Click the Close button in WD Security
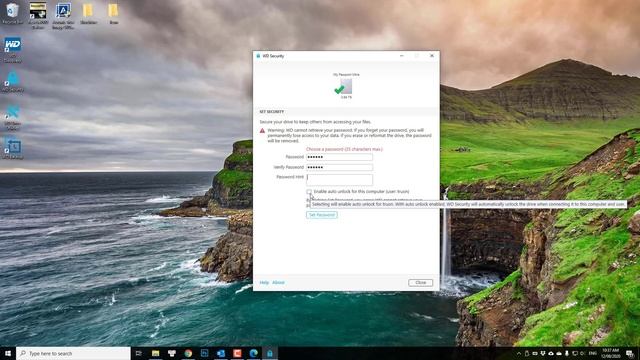This screenshot has height=360, width=640. pos(420,282)
